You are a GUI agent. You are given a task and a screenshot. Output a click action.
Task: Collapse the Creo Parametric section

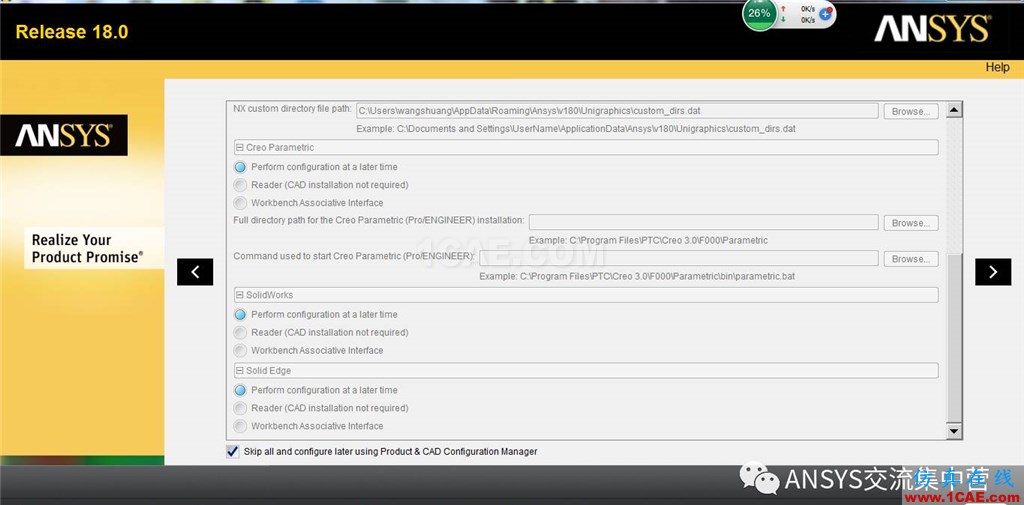(240, 148)
